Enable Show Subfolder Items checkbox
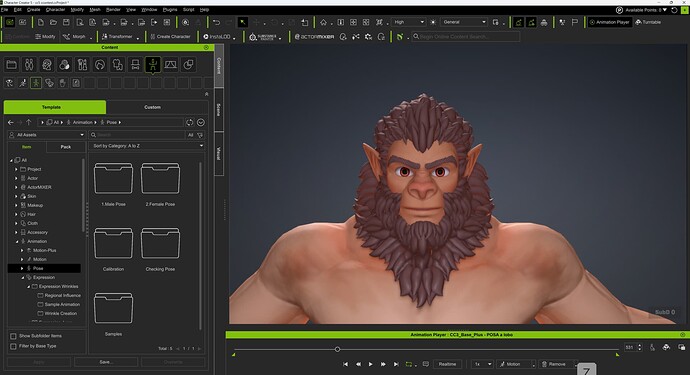Screen dimensions: 690x375 pos(13,336)
